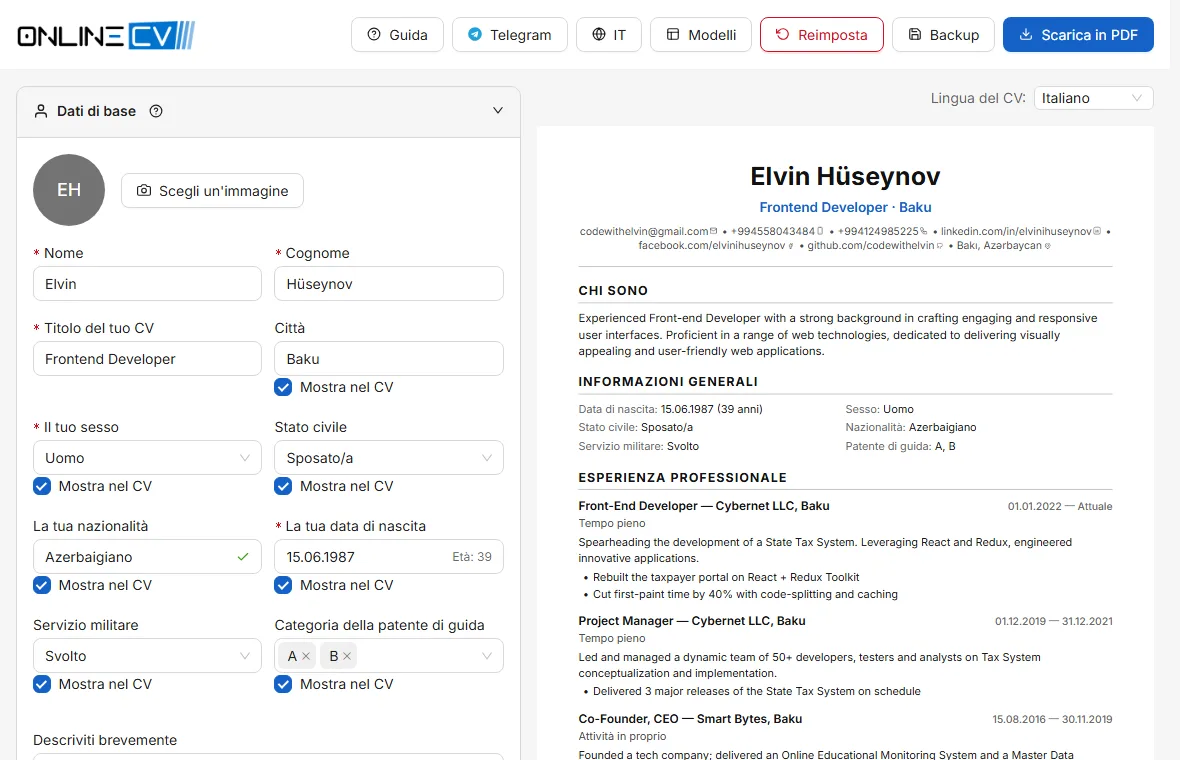Open the patente di guida dropdown arrow

487,655
